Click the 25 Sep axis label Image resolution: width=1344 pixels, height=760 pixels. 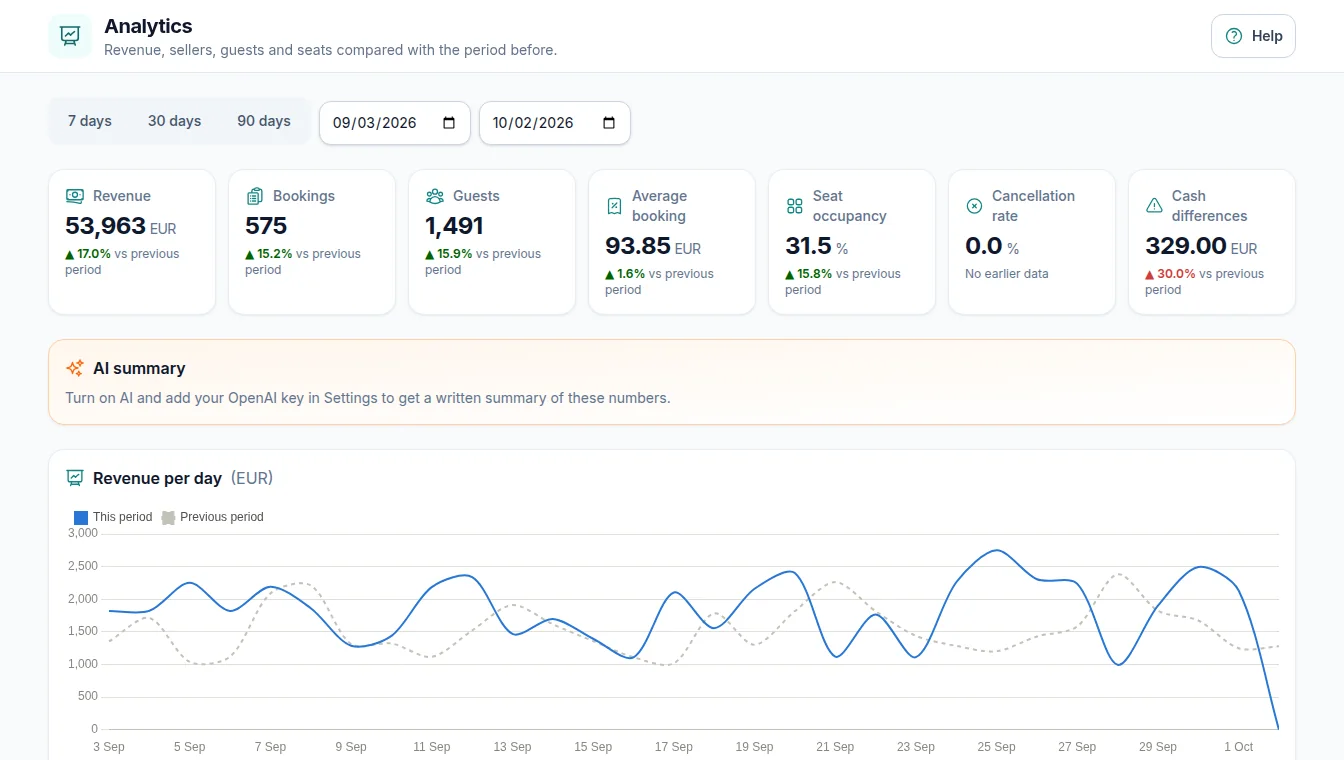(x=996, y=747)
